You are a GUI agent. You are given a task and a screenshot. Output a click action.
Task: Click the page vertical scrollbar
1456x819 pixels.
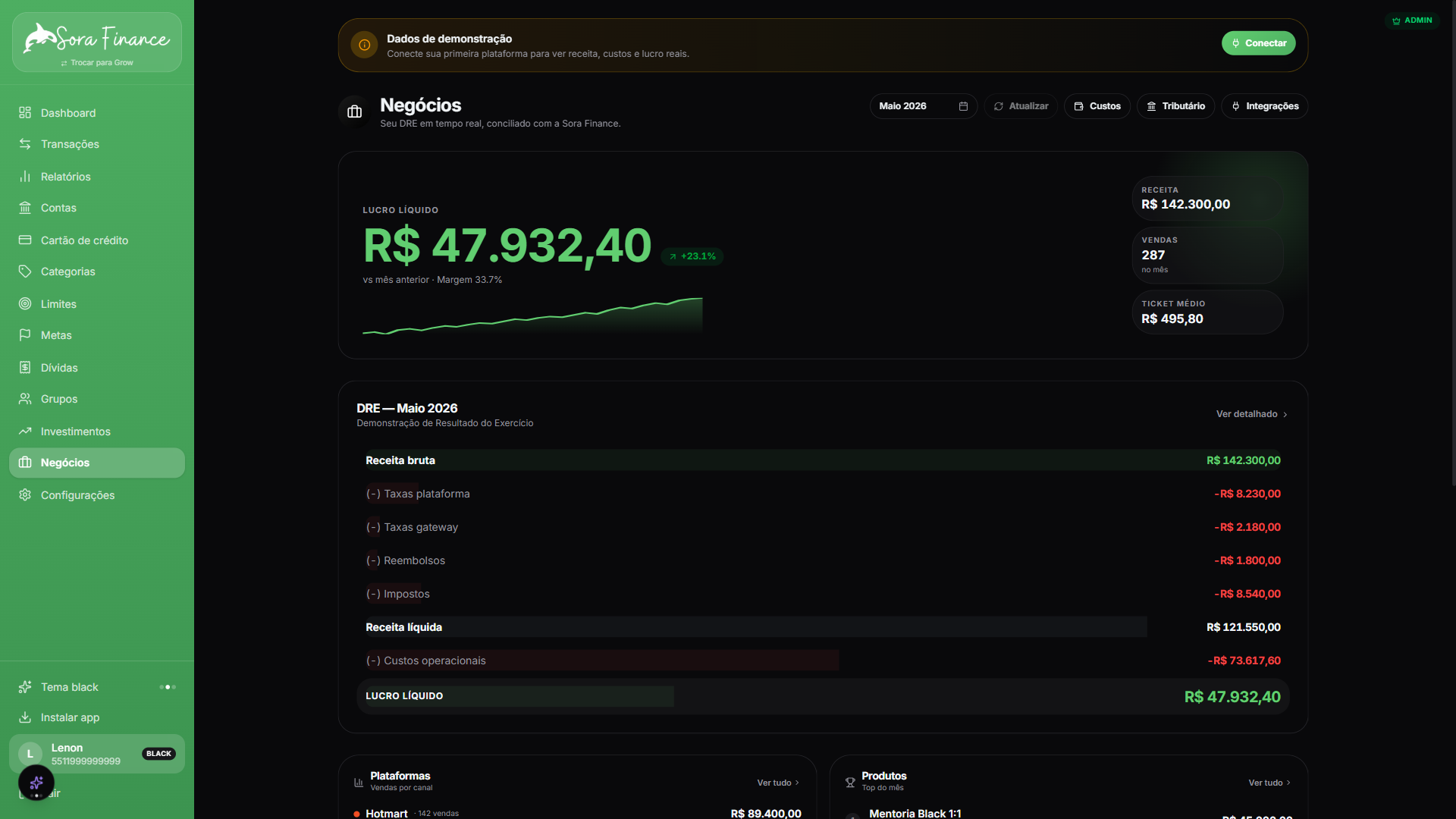[1453, 243]
